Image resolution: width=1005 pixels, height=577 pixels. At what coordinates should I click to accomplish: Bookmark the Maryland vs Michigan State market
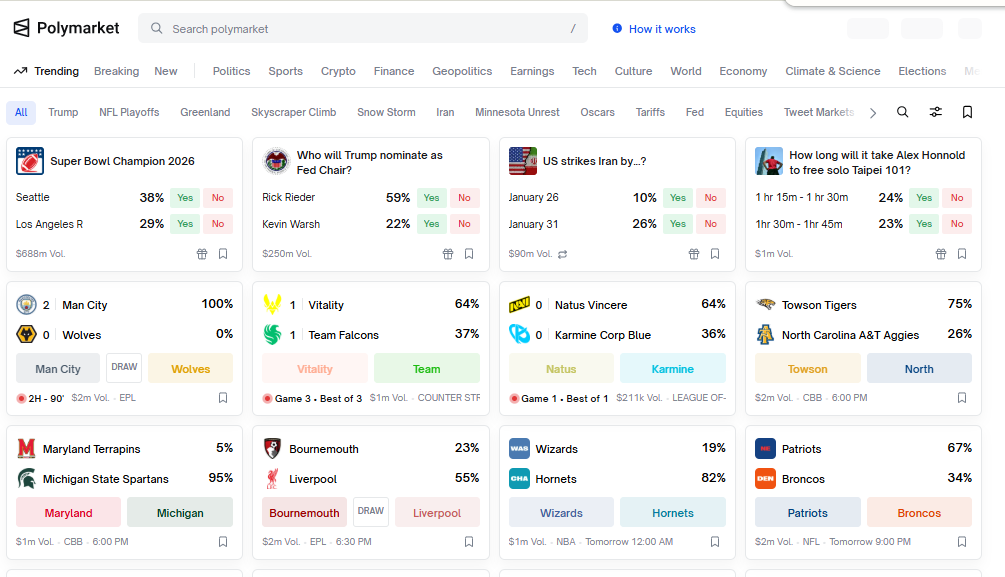click(223, 542)
